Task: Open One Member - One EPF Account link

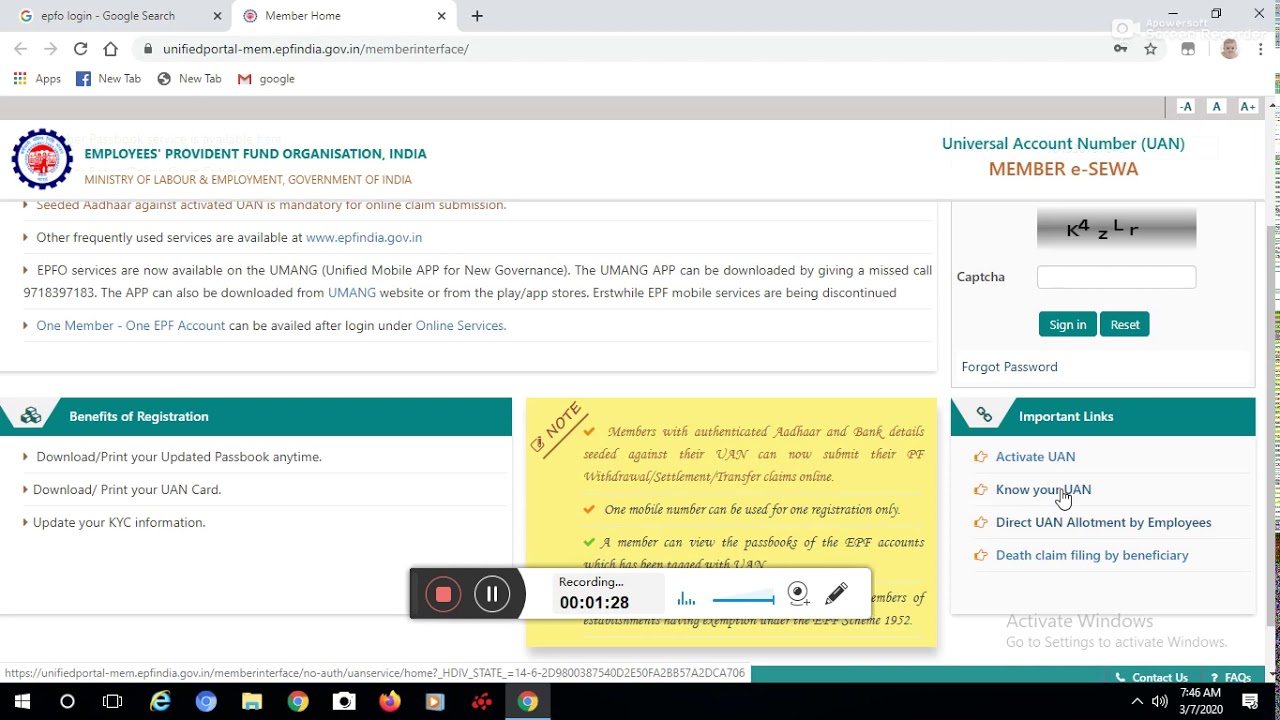Action: click(131, 326)
